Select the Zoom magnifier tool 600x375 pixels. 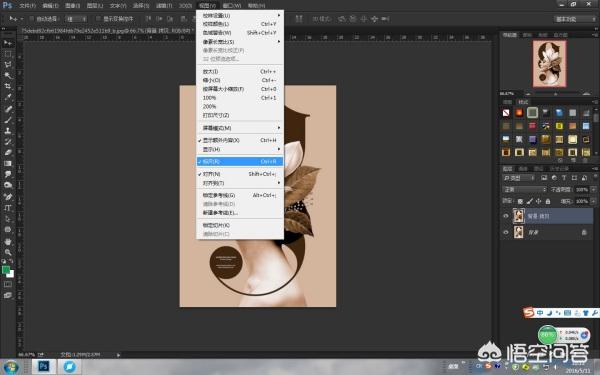[x=8, y=252]
